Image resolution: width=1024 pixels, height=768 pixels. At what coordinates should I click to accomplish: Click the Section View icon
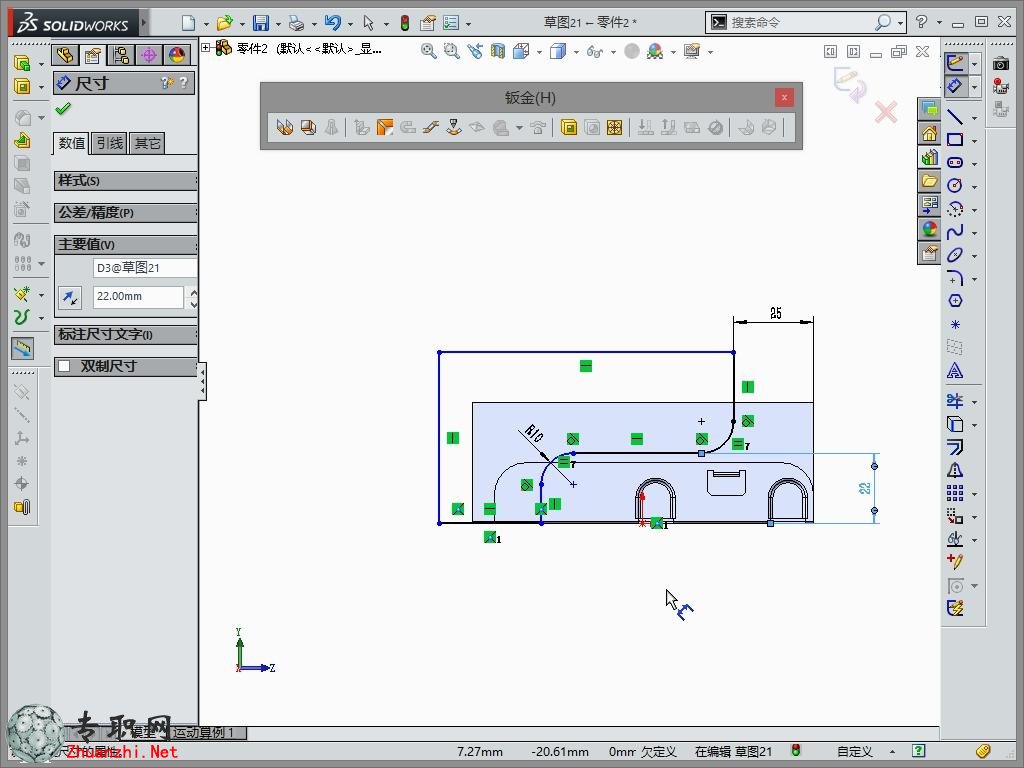point(498,50)
